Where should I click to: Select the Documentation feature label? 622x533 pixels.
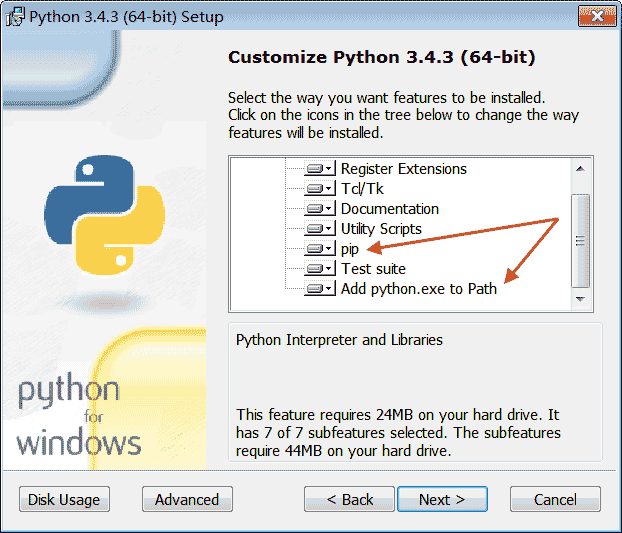click(x=390, y=209)
